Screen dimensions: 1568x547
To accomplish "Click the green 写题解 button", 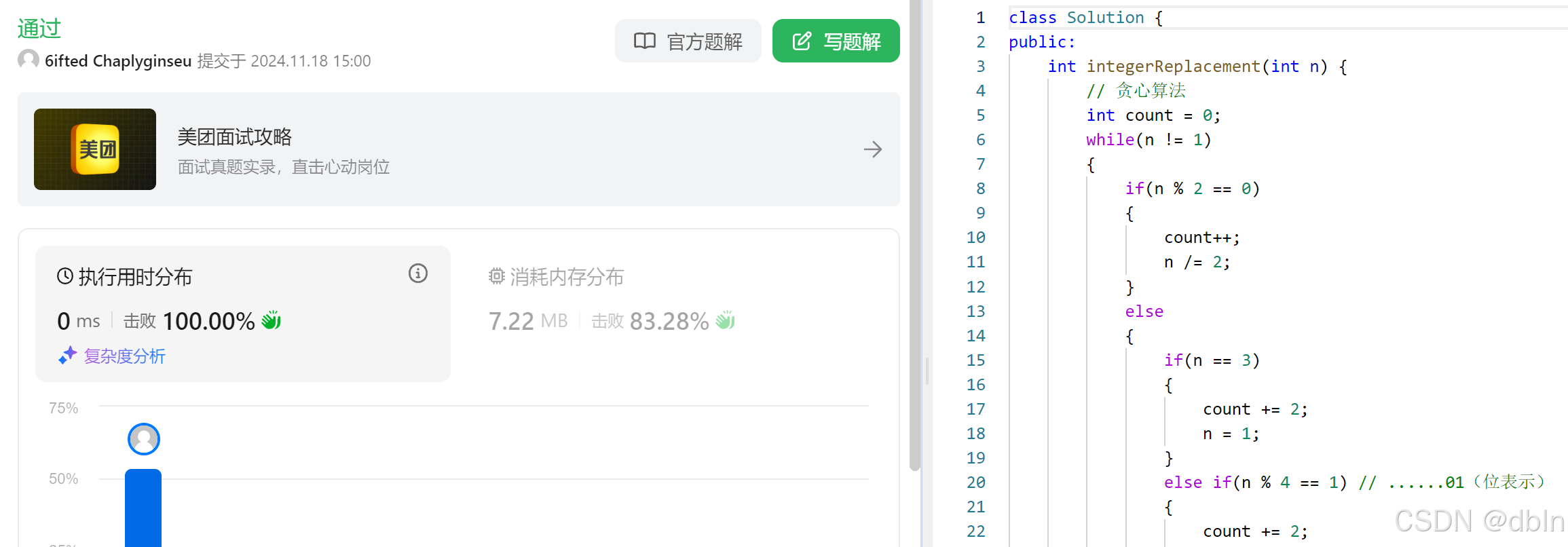I will click(x=836, y=41).
